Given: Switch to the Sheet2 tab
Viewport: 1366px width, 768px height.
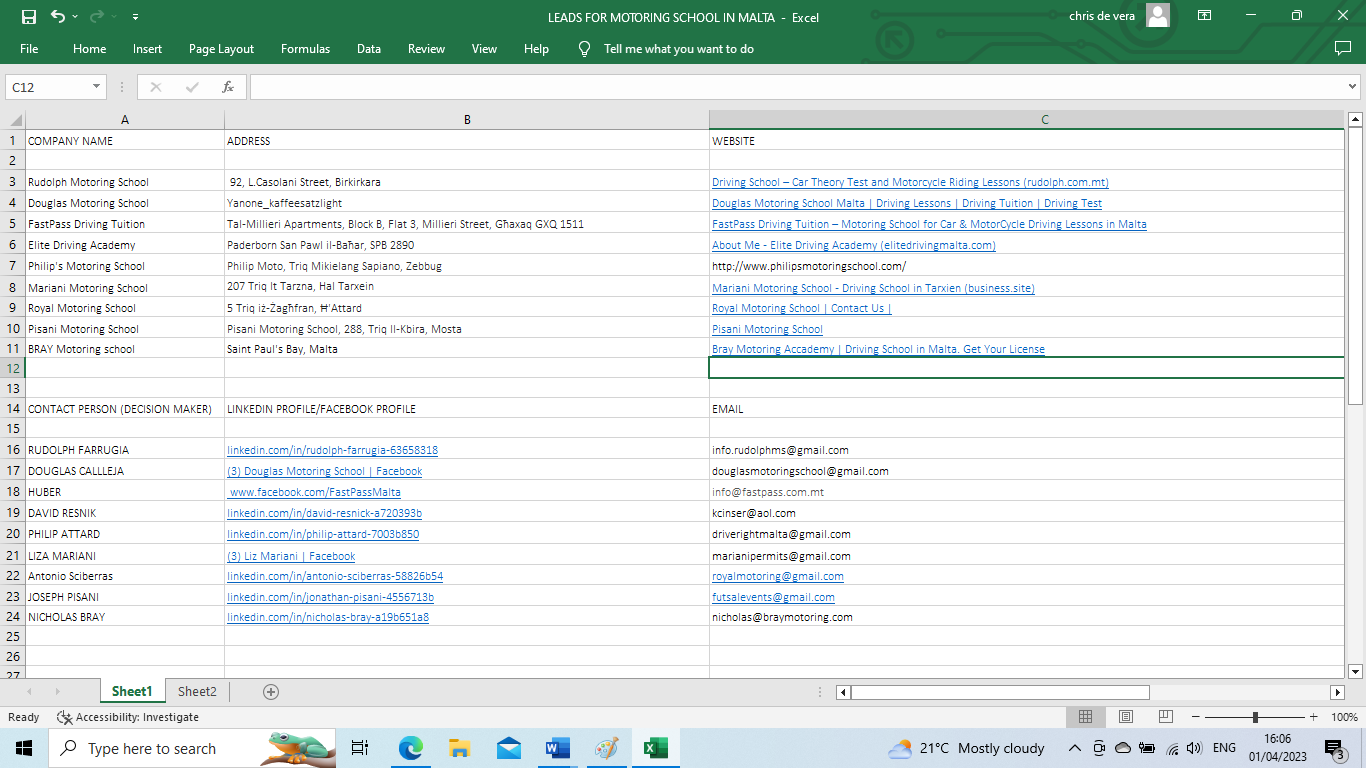Looking at the screenshot, I should pyautogui.click(x=197, y=692).
